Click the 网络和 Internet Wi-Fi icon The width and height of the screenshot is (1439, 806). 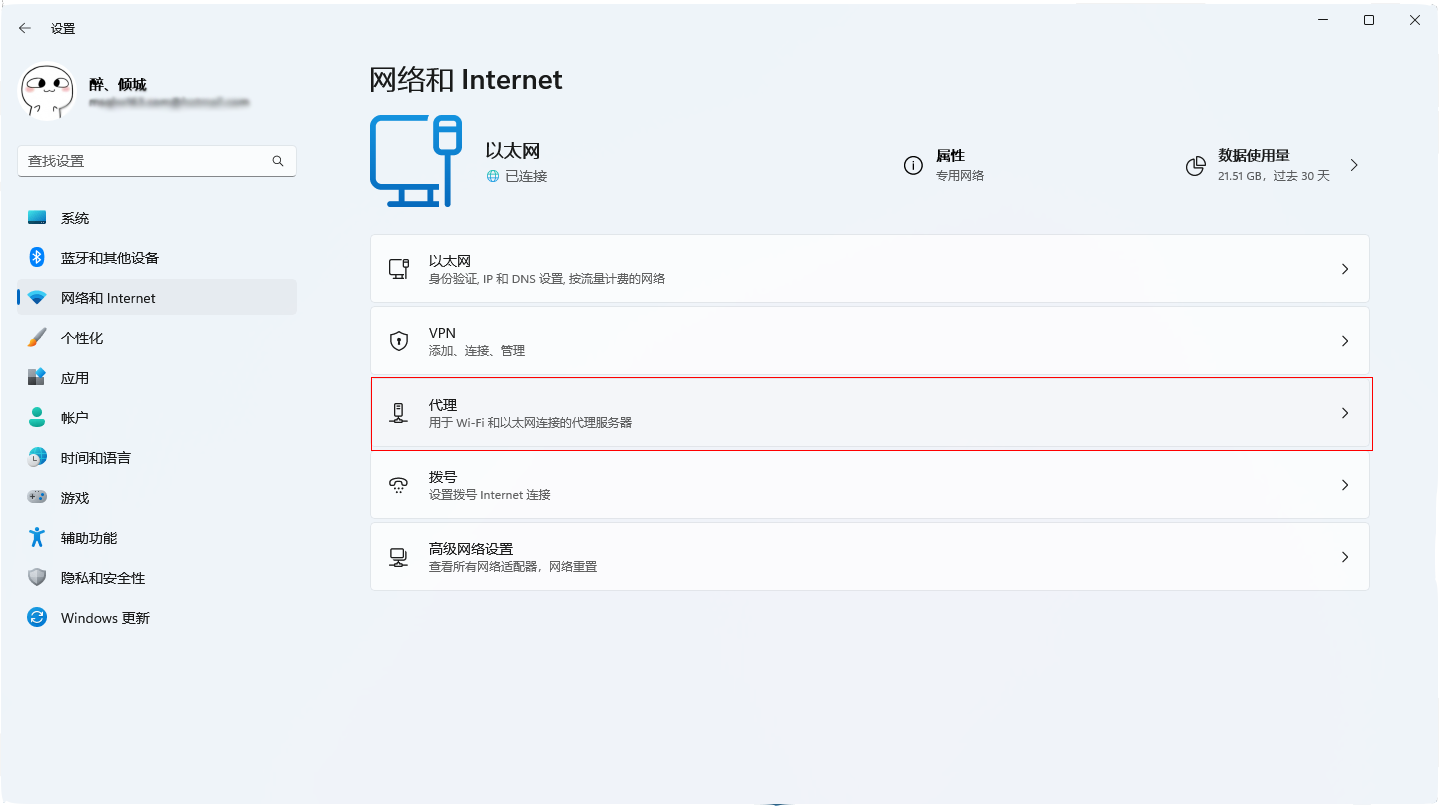click(37, 298)
